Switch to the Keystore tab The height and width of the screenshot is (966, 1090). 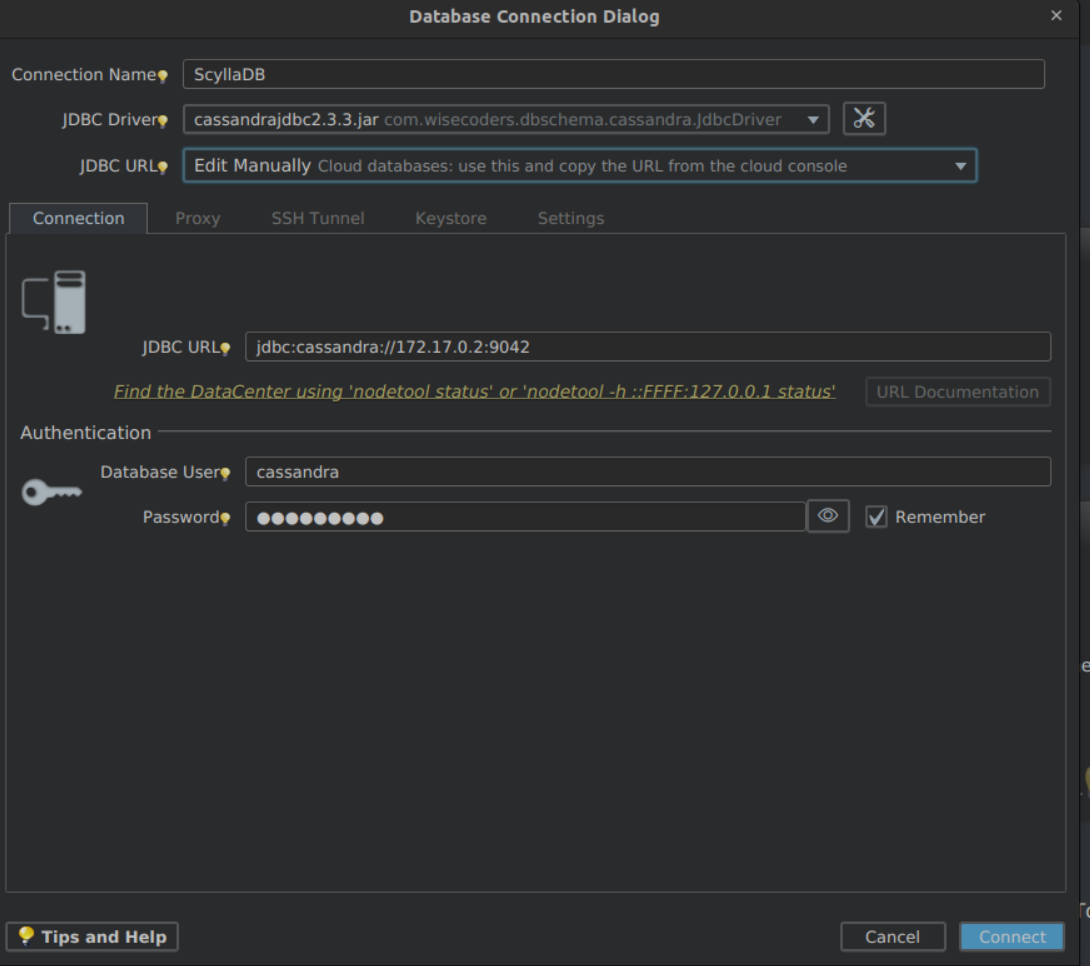point(450,218)
